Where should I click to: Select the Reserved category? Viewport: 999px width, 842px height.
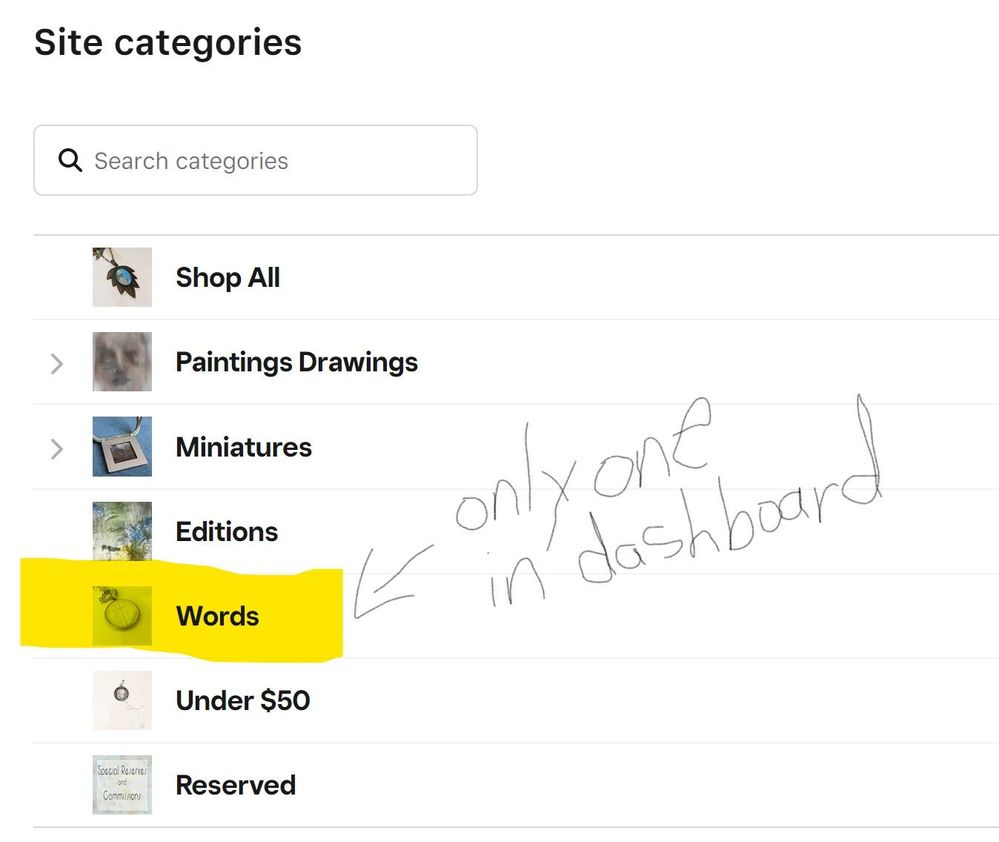[235, 784]
